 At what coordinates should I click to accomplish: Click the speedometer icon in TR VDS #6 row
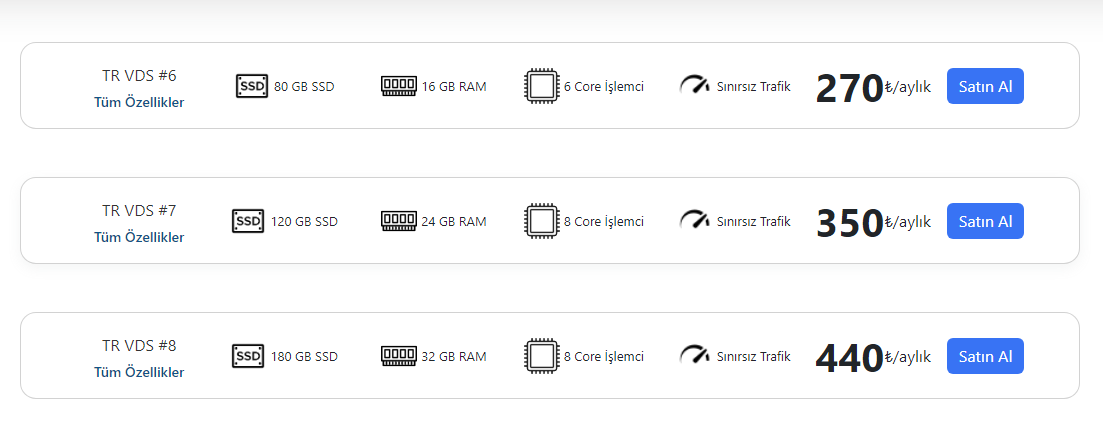(694, 86)
